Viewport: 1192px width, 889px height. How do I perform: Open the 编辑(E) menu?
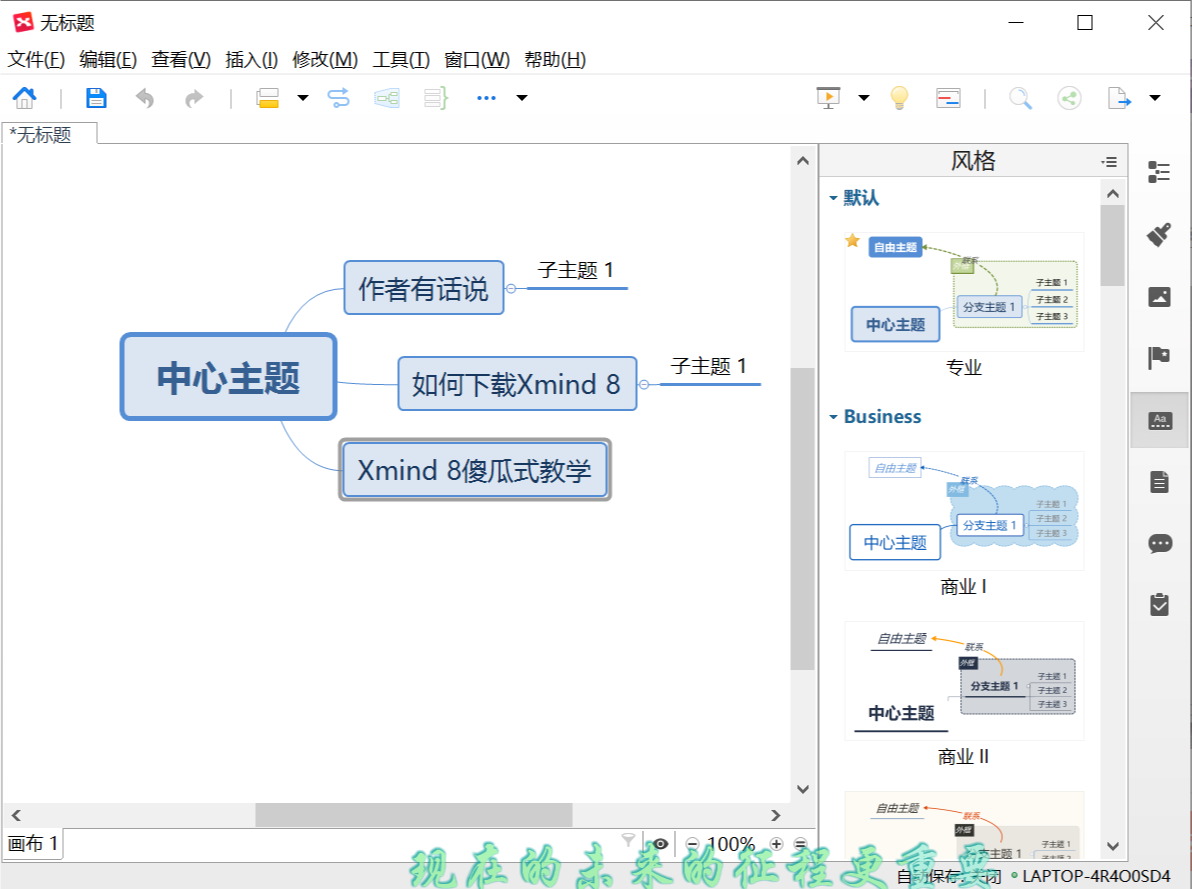click(108, 59)
